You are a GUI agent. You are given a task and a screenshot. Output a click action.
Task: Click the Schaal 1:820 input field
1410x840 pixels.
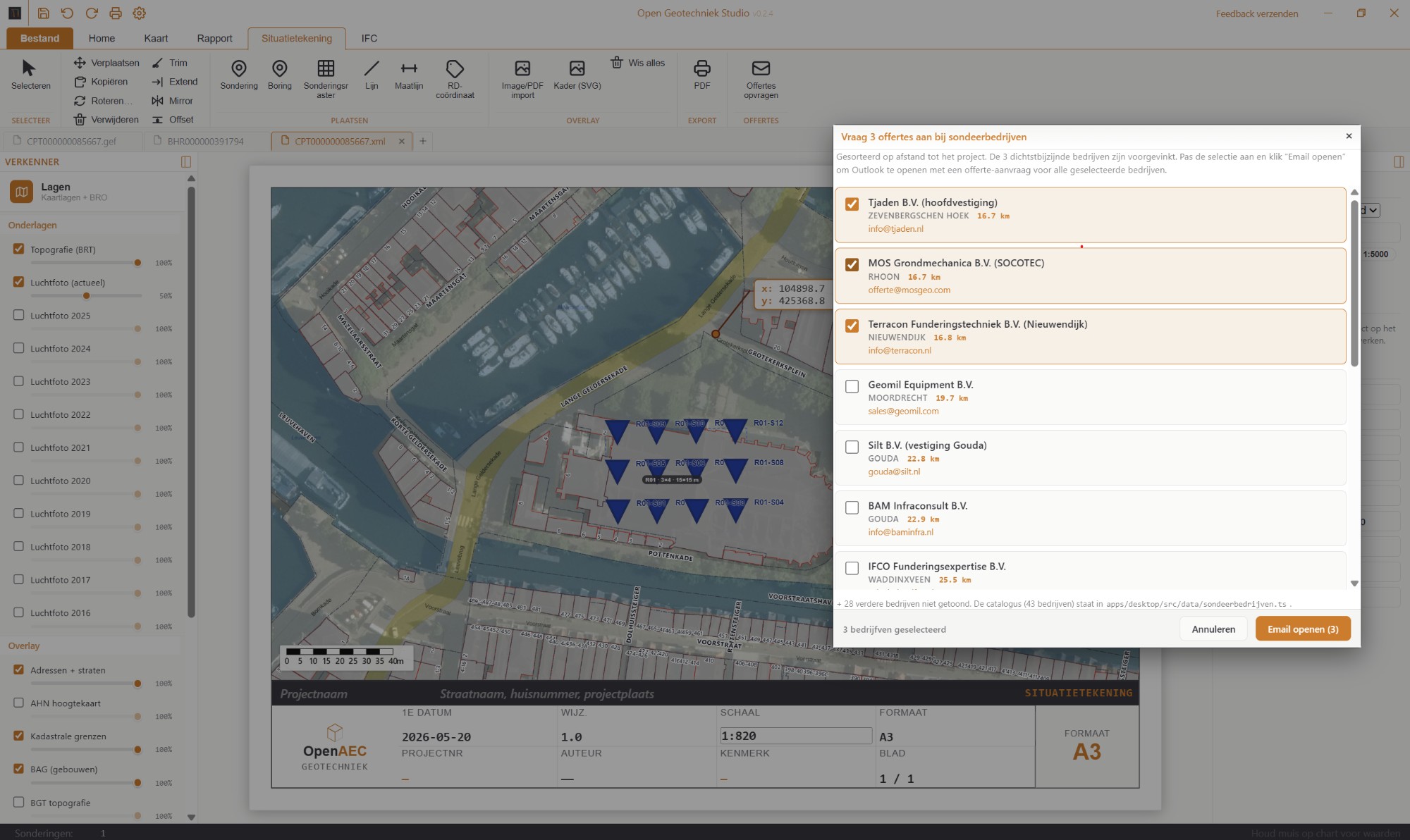coord(795,736)
